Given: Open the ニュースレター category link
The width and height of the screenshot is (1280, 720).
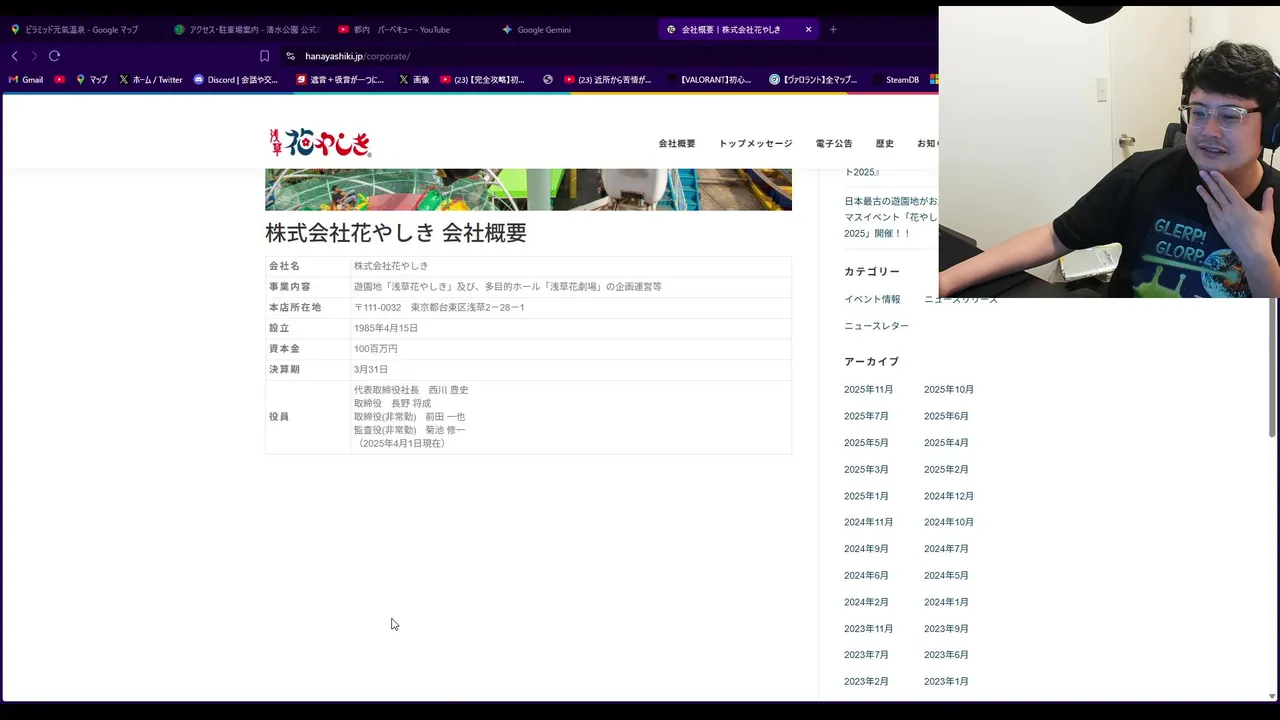Looking at the screenshot, I should pyautogui.click(x=877, y=326).
